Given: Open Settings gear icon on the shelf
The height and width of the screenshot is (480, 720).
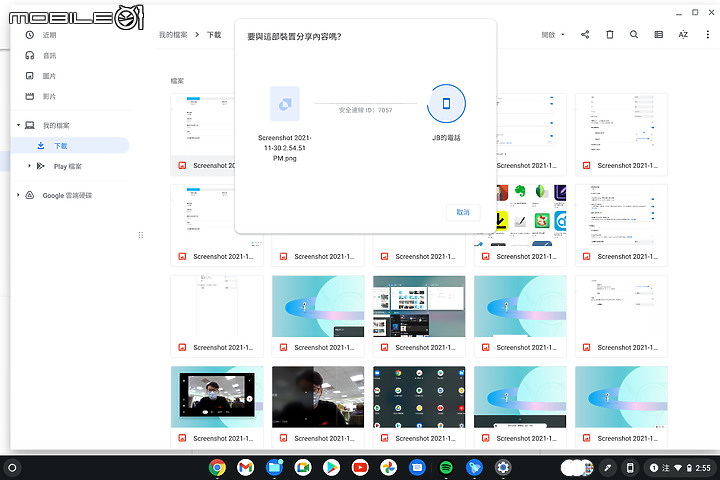Looking at the screenshot, I should pos(503,468).
